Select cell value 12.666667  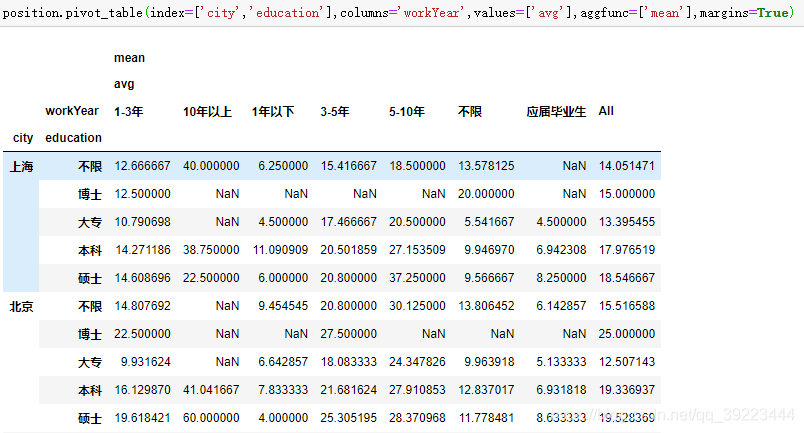142,166
